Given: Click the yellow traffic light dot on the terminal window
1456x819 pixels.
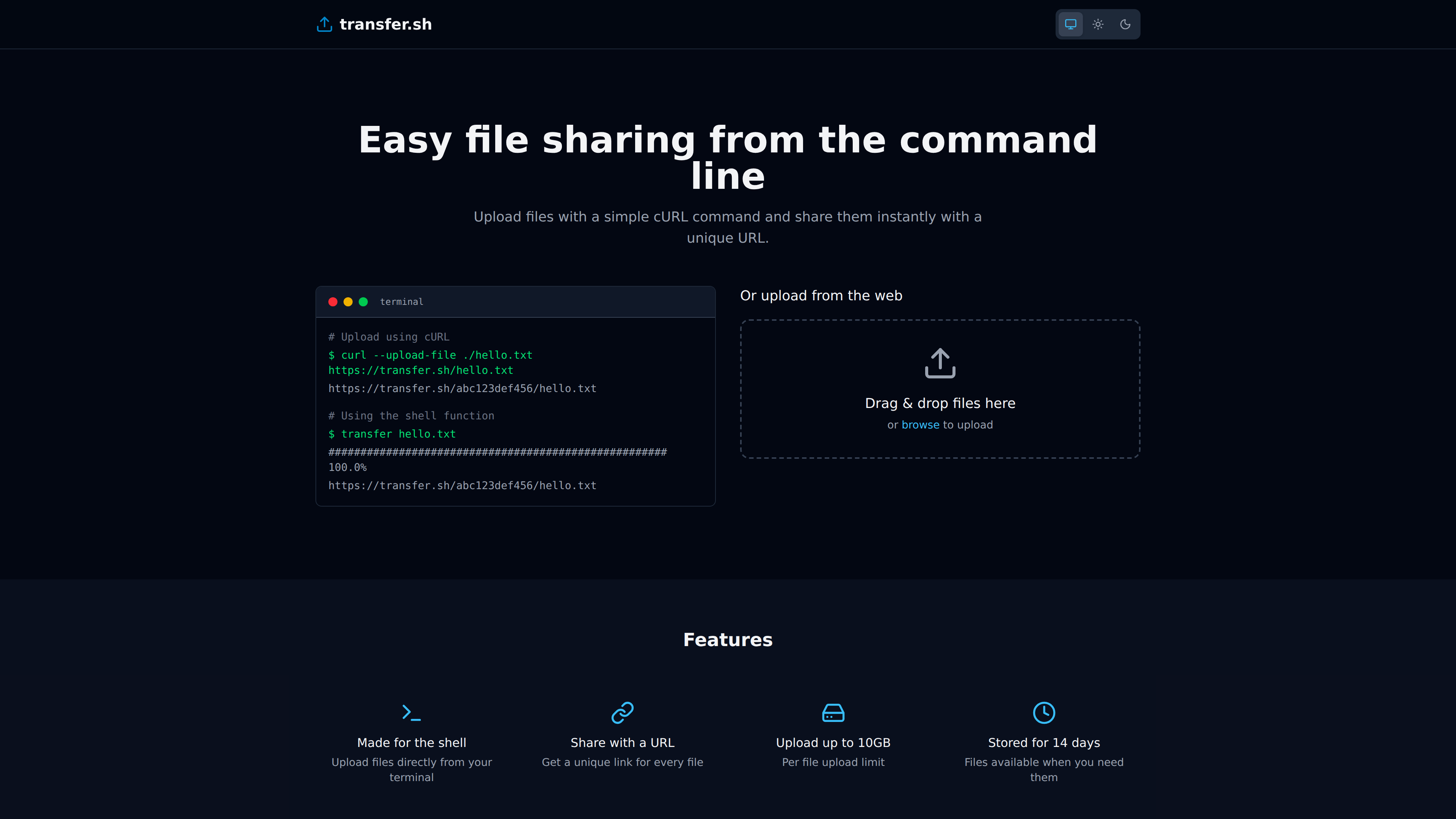Looking at the screenshot, I should click(x=348, y=301).
